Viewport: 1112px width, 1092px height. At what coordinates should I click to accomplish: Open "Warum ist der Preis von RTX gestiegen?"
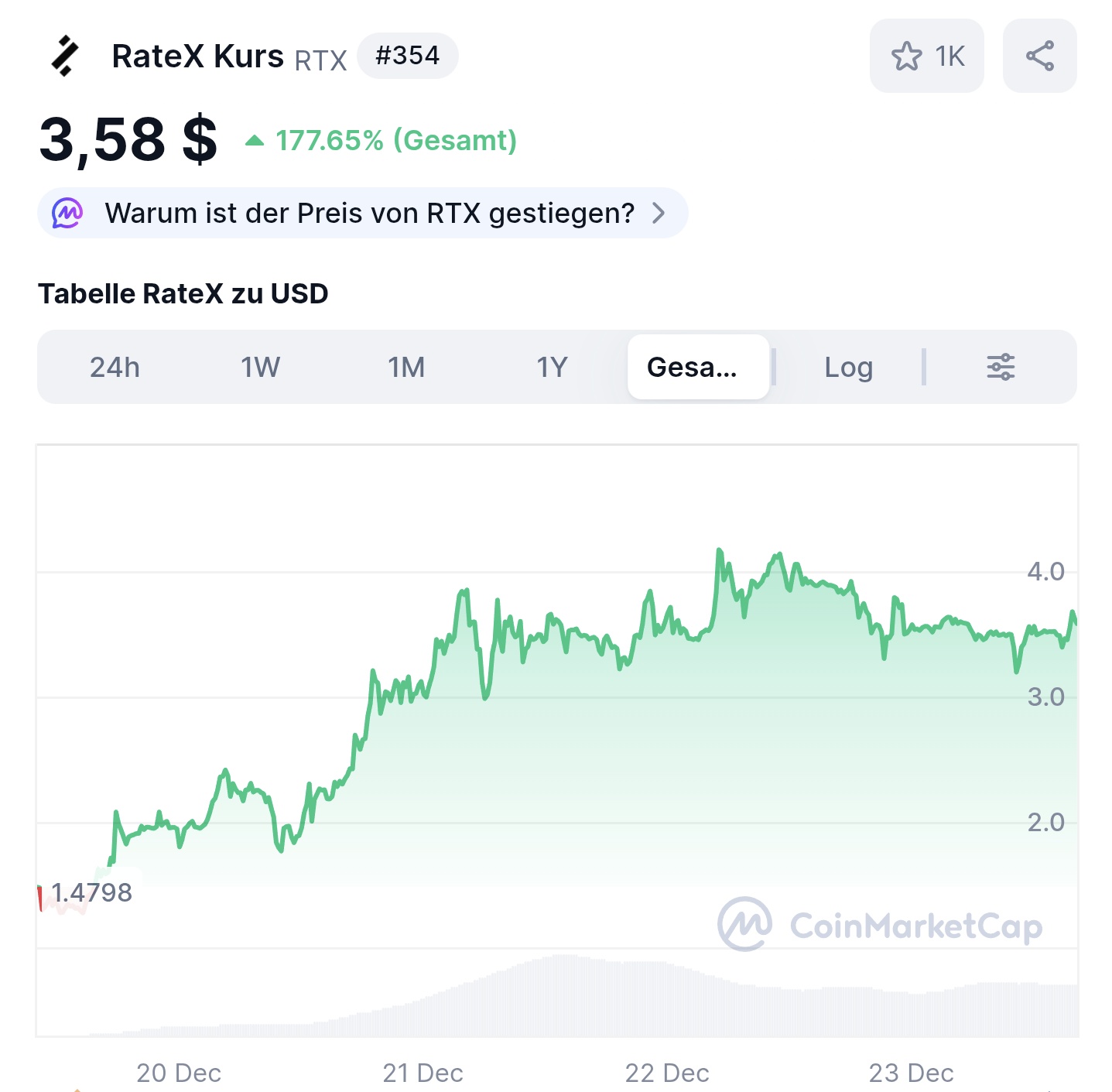[x=369, y=213]
